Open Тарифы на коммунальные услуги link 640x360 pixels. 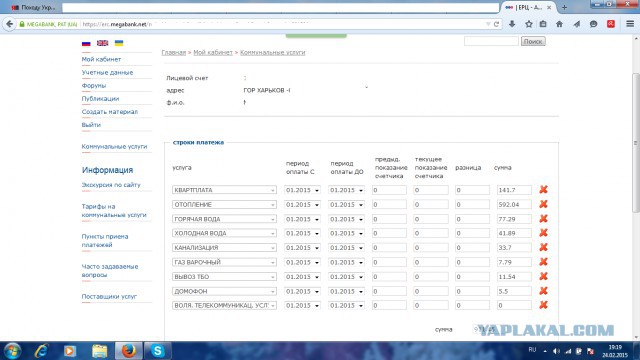tap(114, 211)
